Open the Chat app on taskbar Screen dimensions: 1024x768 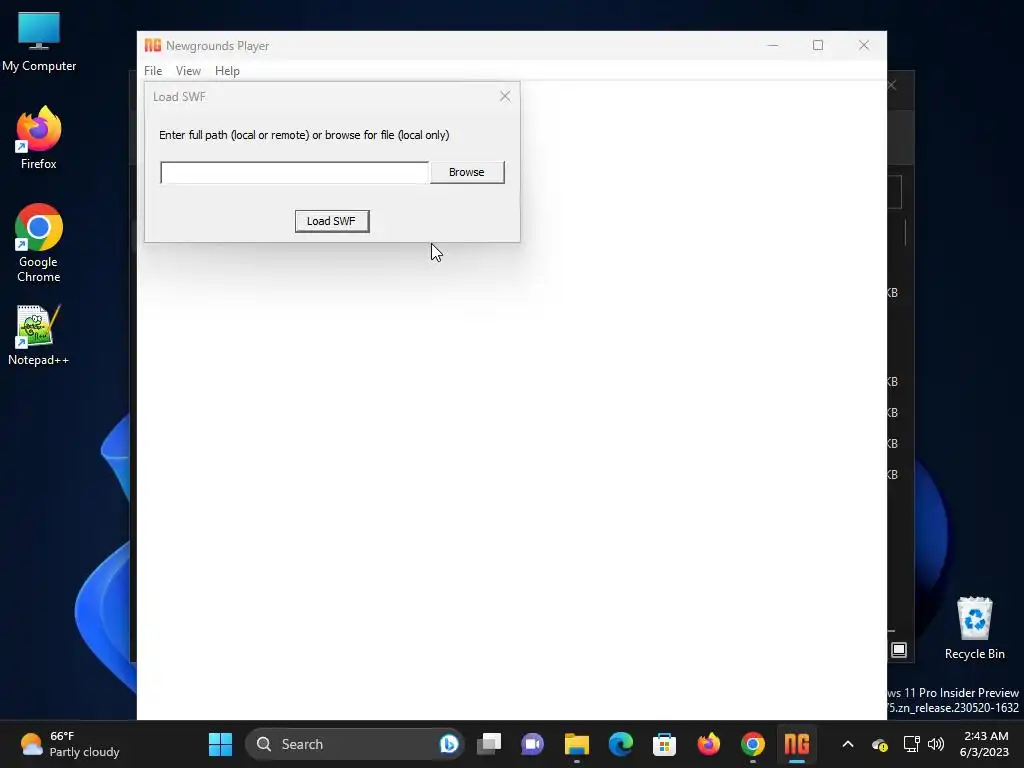[x=532, y=744]
